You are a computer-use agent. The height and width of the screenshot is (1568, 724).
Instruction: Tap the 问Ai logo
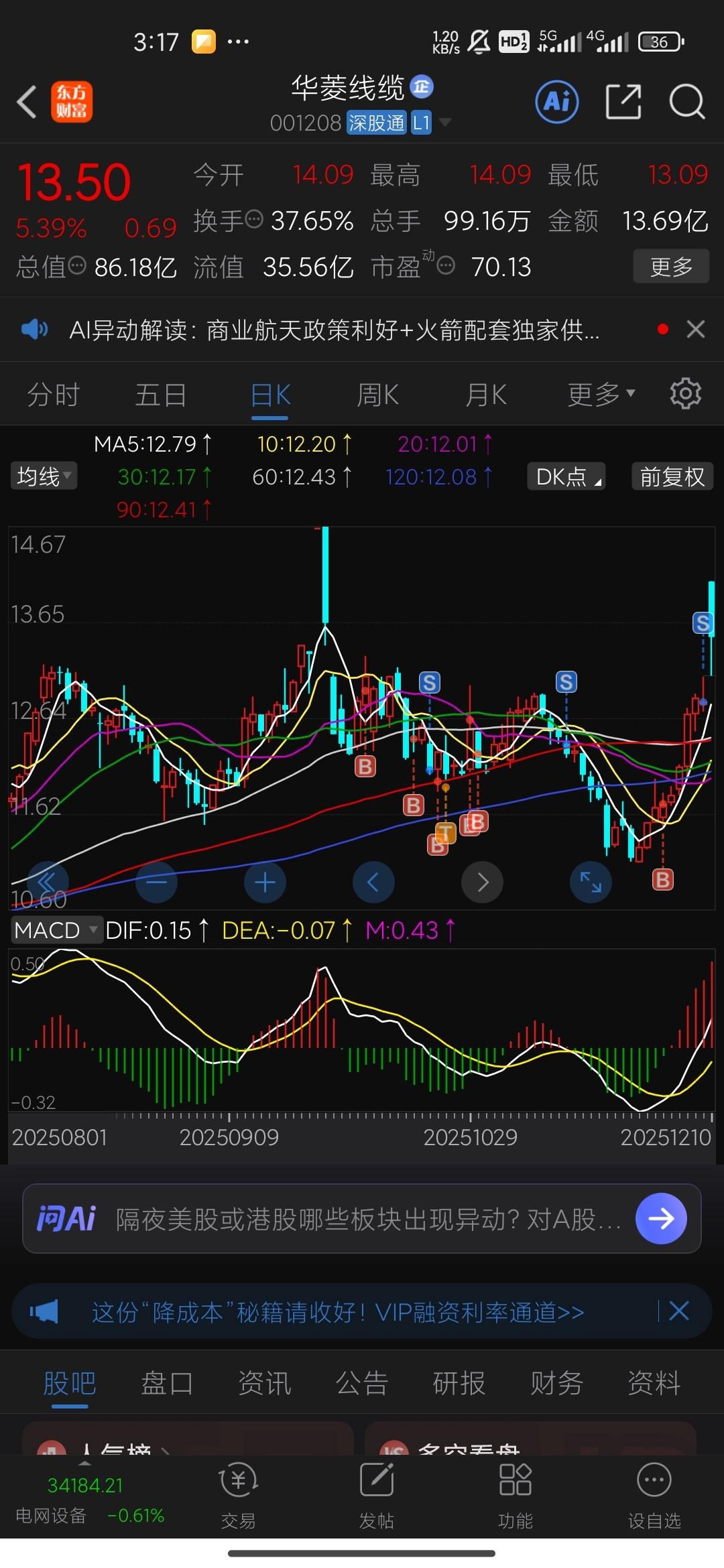66,1219
